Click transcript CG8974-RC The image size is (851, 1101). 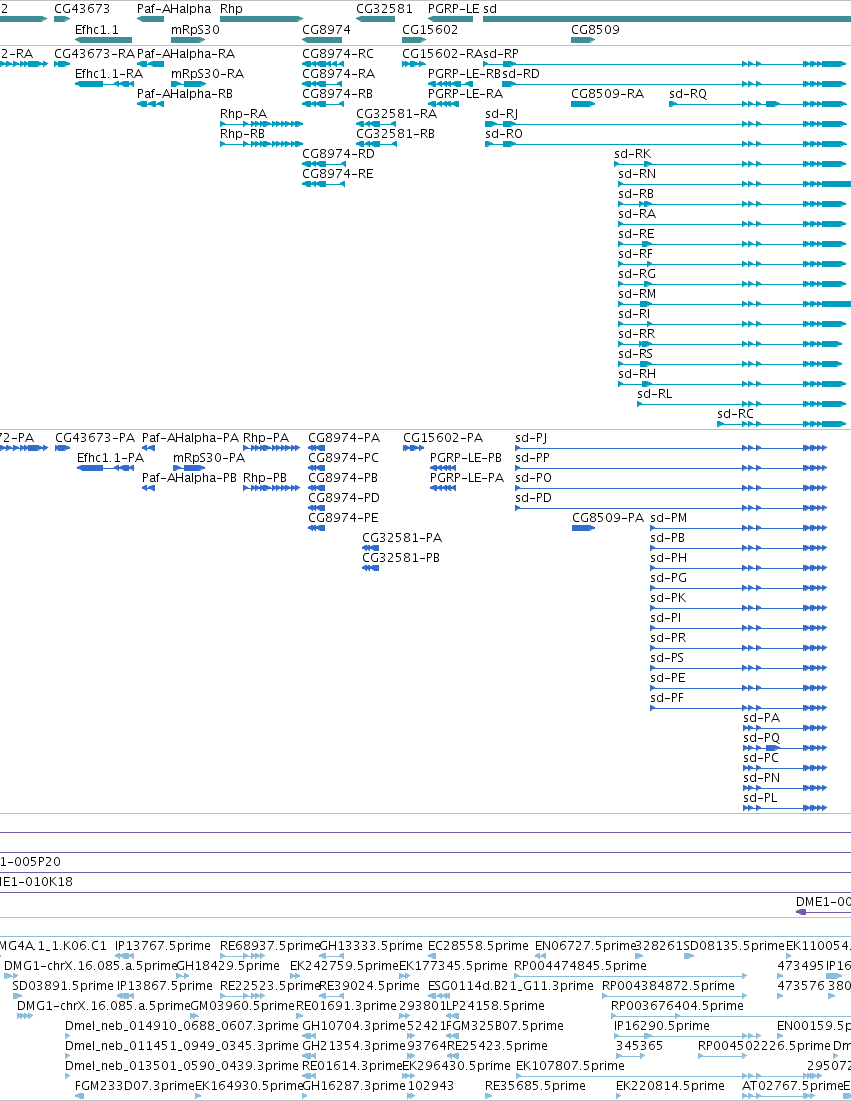tap(338, 54)
